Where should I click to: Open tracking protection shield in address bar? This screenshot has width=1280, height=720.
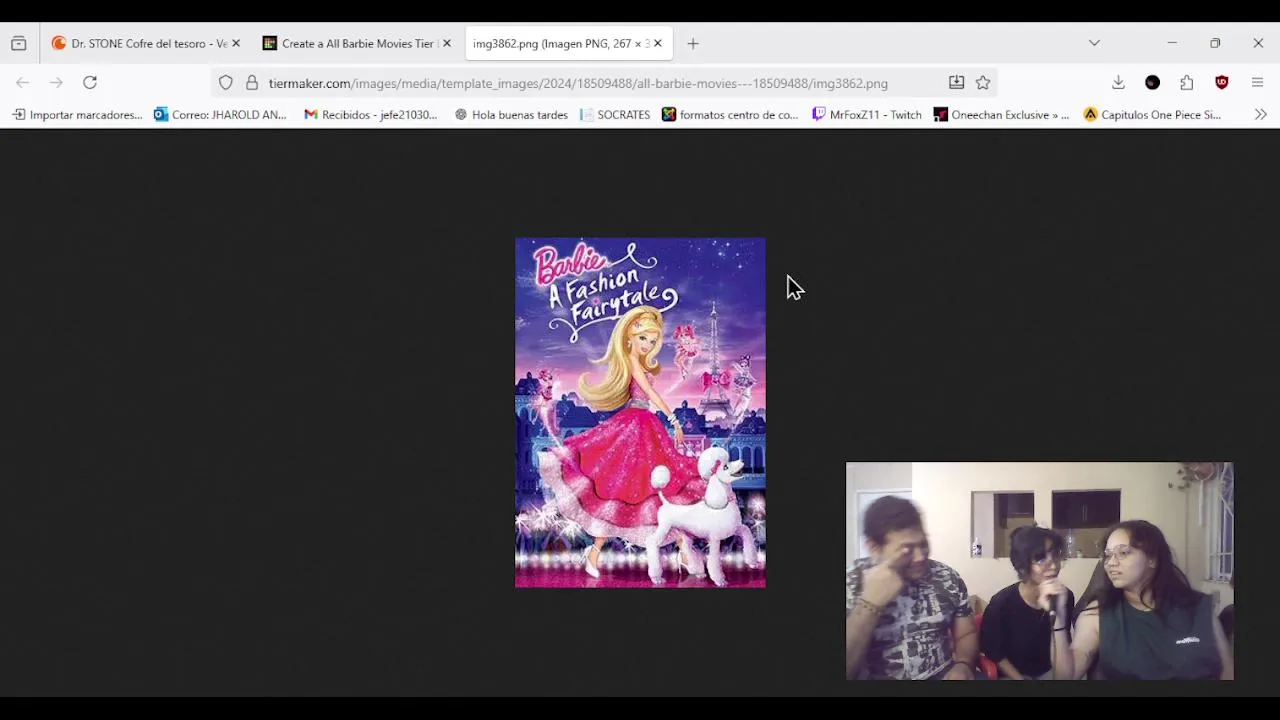pyautogui.click(x=226, y=83)
